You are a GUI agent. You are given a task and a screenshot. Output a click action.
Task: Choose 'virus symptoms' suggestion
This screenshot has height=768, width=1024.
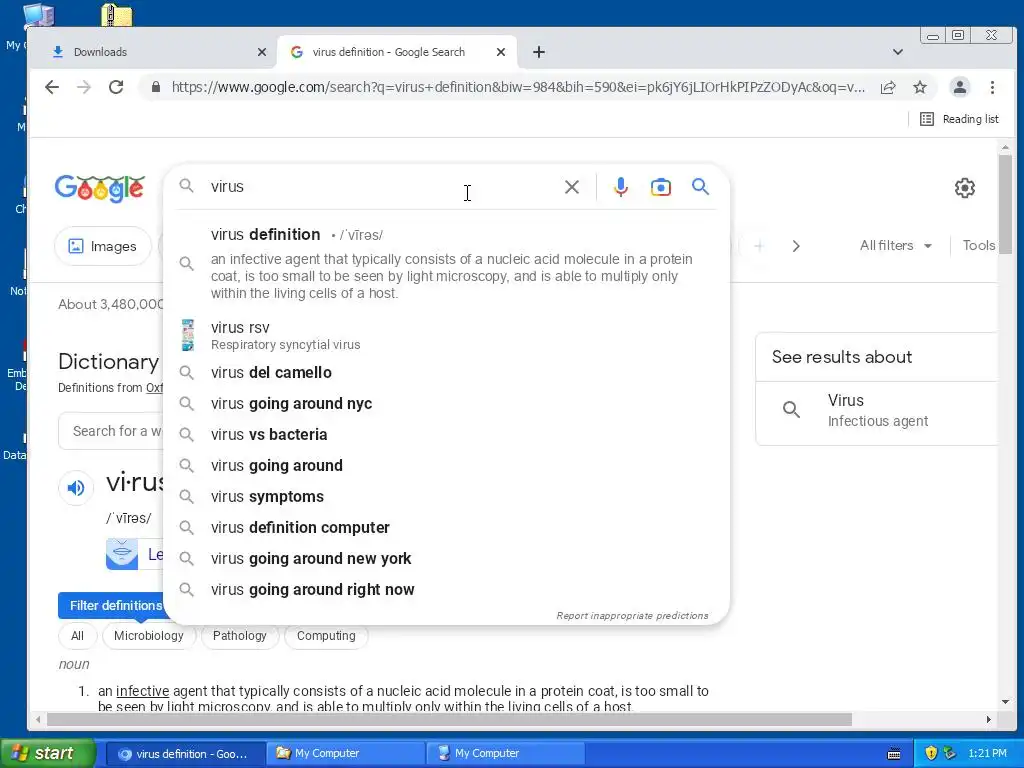coord(446,497)
